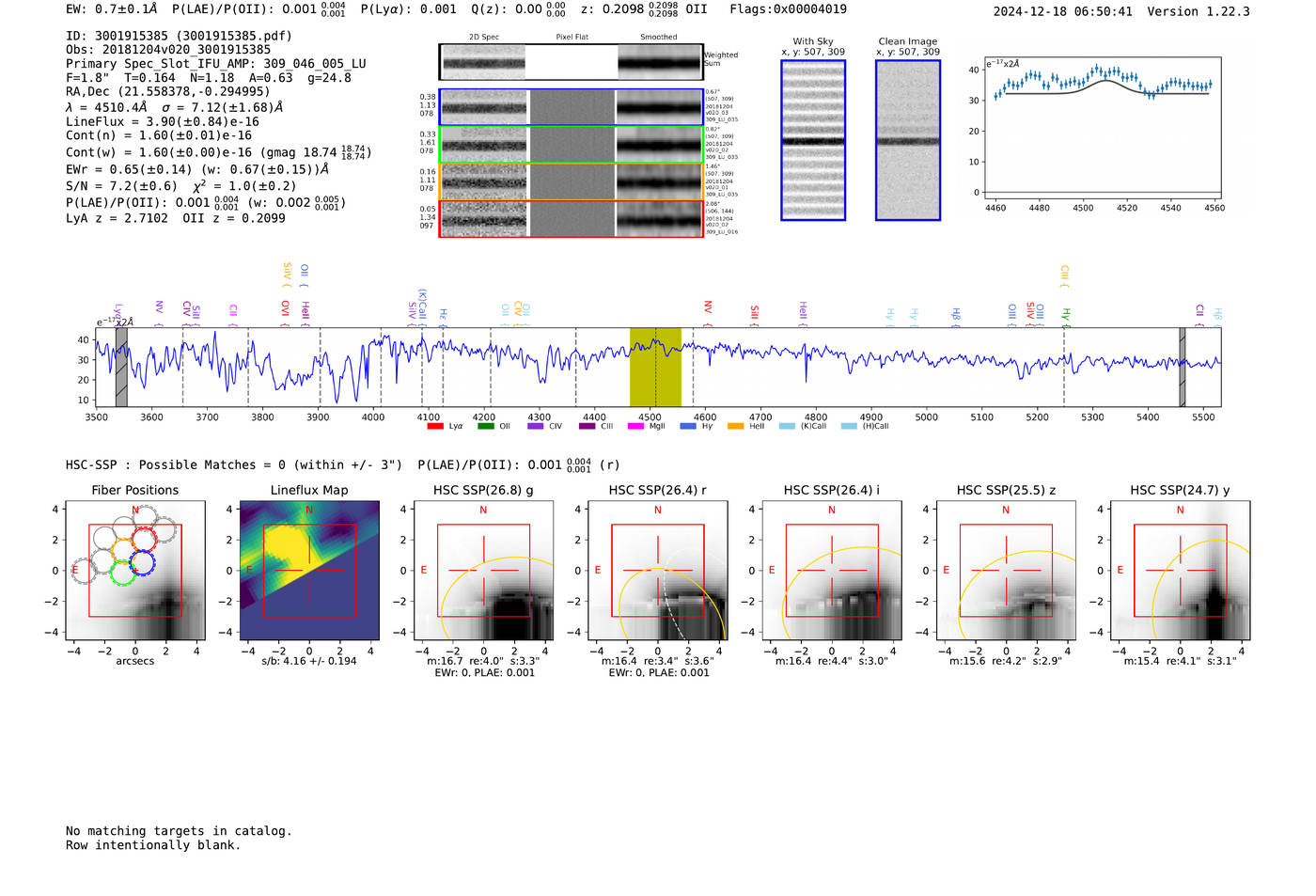Click the Gaussian line fit plot
The width and height of the screenshot is (1316, 896).
click(1103, 129)
